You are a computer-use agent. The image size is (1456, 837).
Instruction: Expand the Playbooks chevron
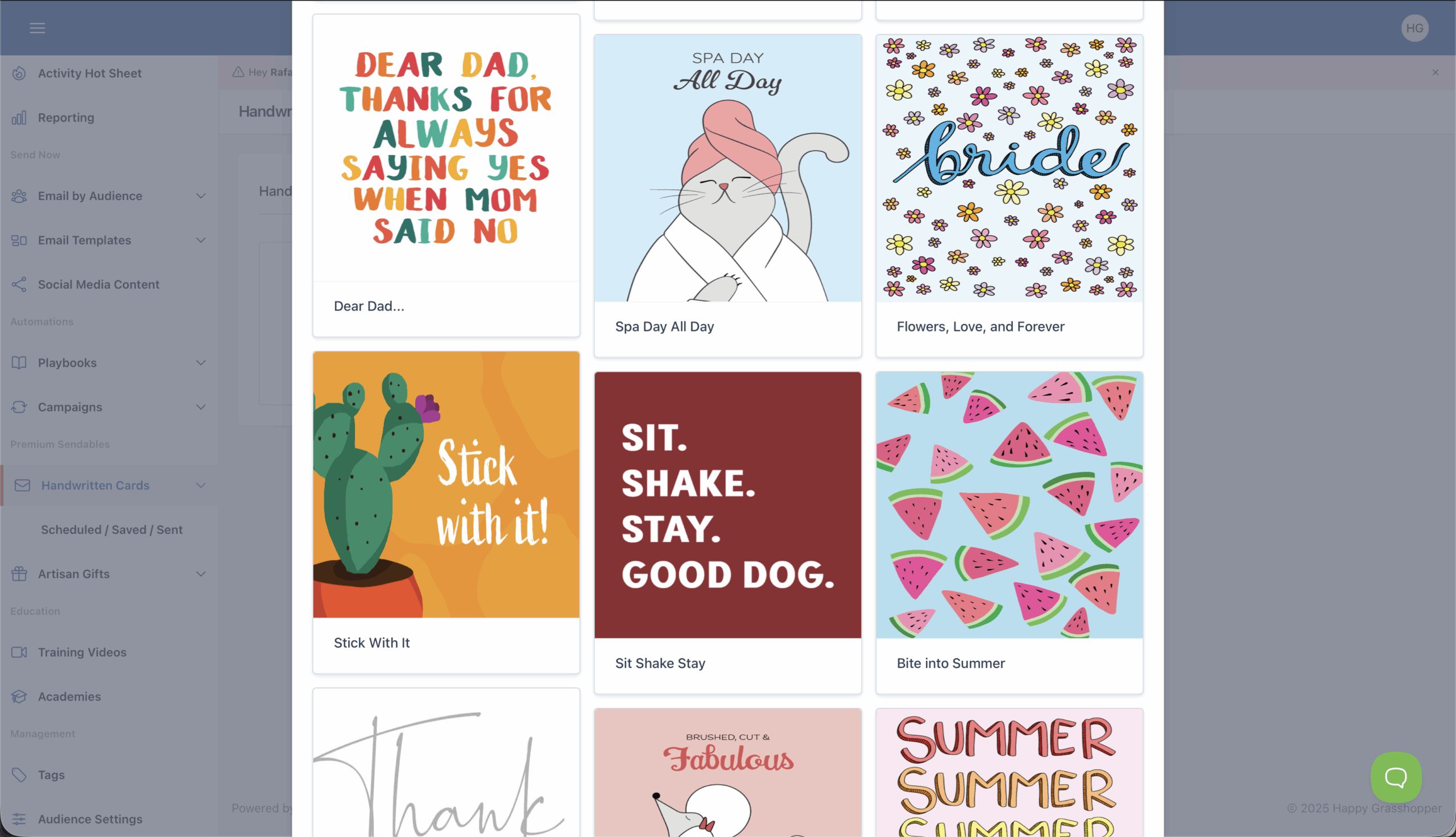click(201, 363)
